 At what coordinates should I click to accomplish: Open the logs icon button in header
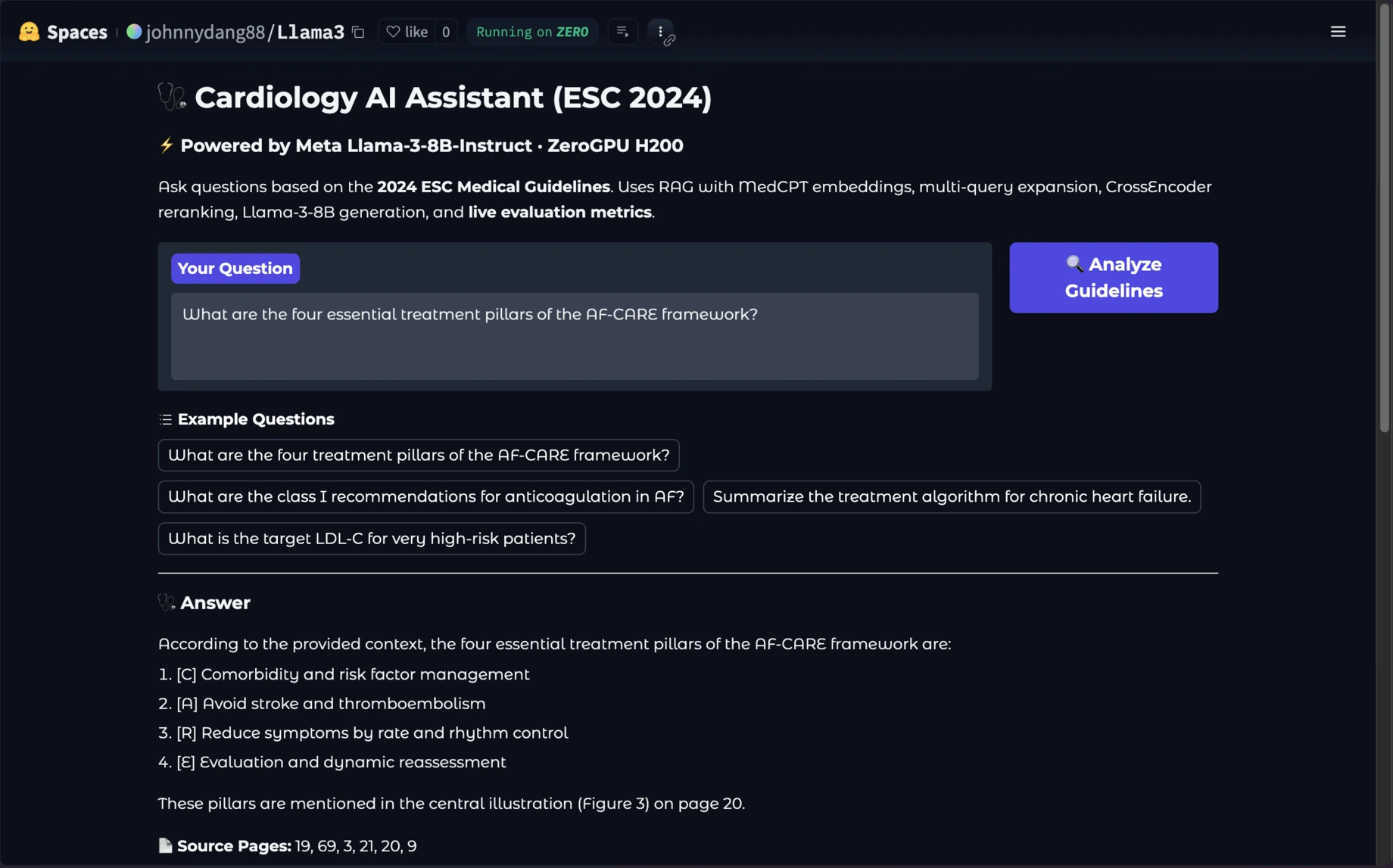[622, 32]
